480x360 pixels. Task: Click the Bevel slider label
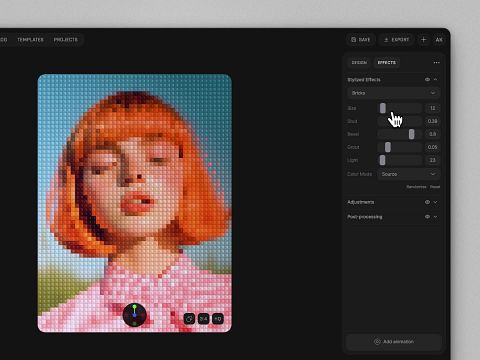point(353,134)
